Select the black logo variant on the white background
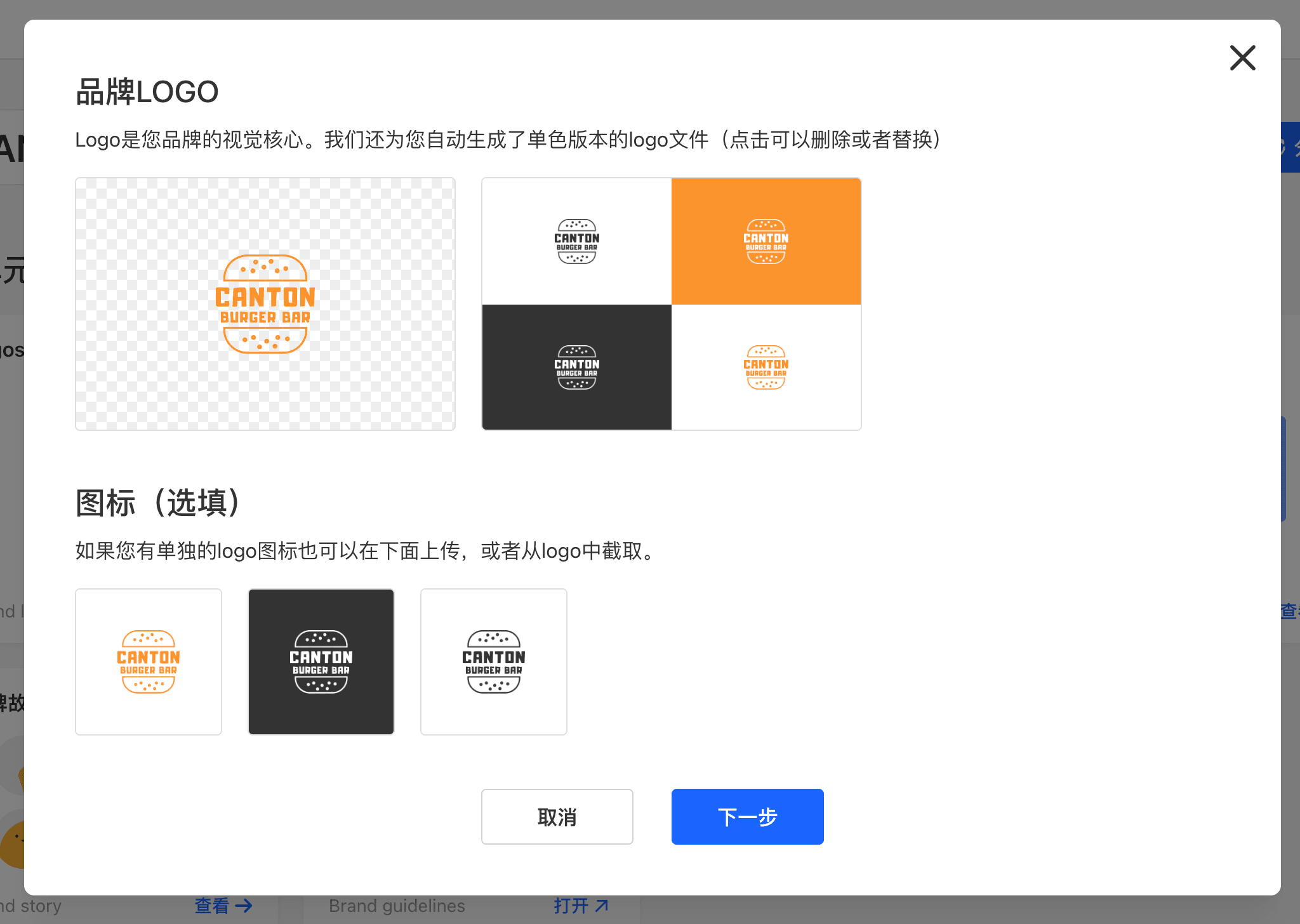 tap(576, 241)
